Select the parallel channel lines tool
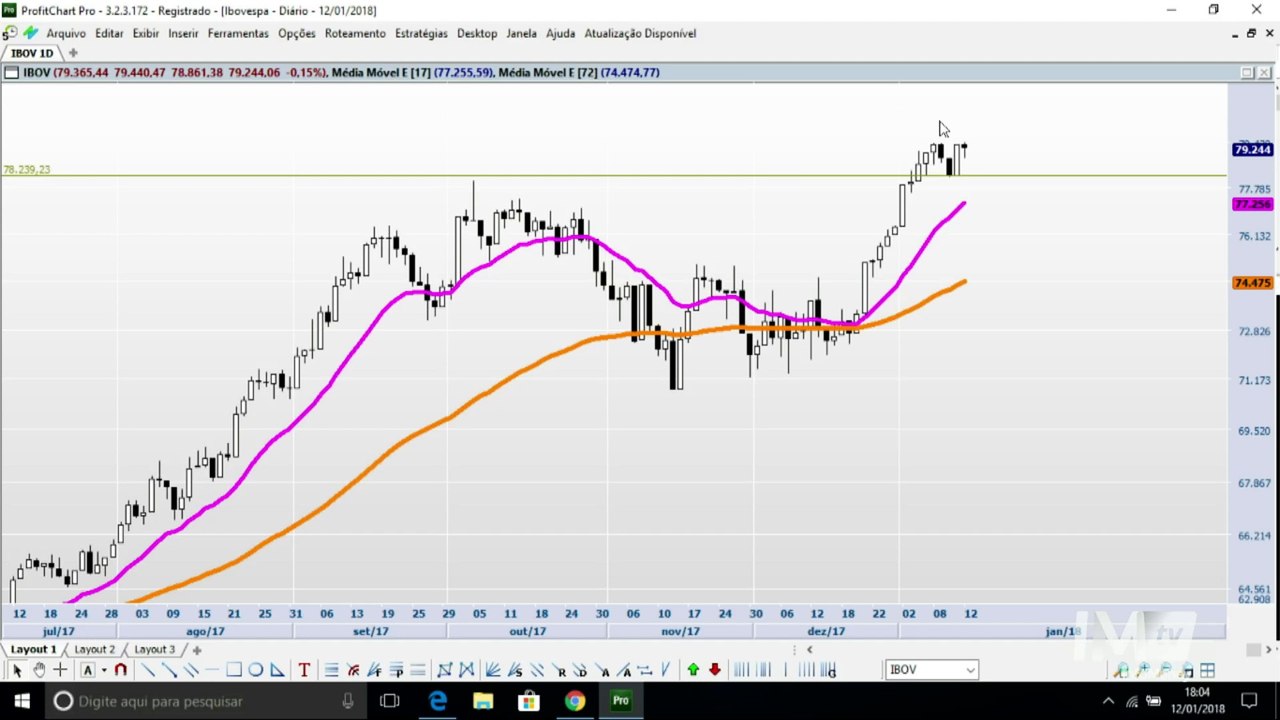This screenshot has height=720, width=1280. tap(190, 670)
